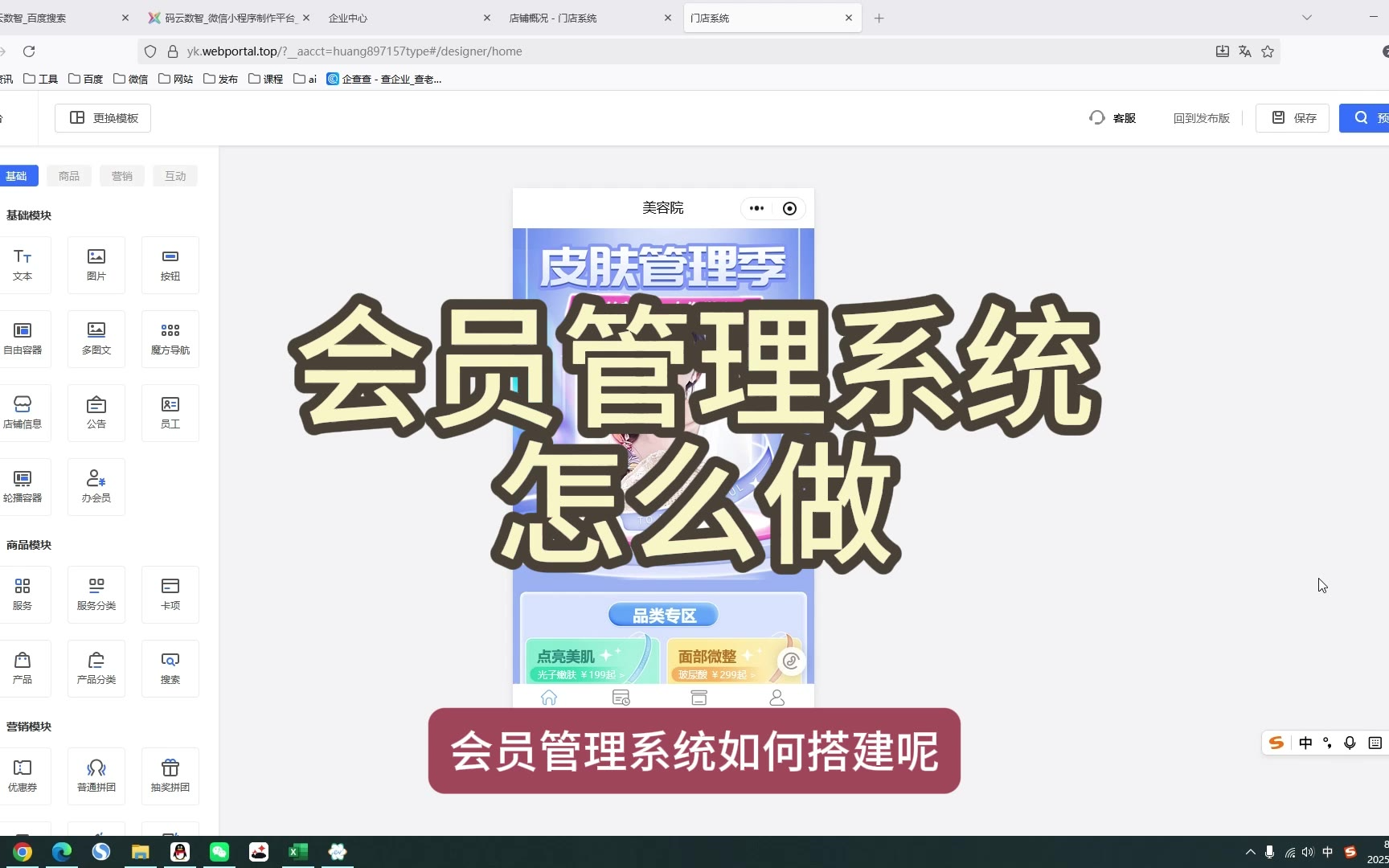Choose the 抽奖拼团 gift group-buy module
The image size is (1389, 868).
click(170, 776)
